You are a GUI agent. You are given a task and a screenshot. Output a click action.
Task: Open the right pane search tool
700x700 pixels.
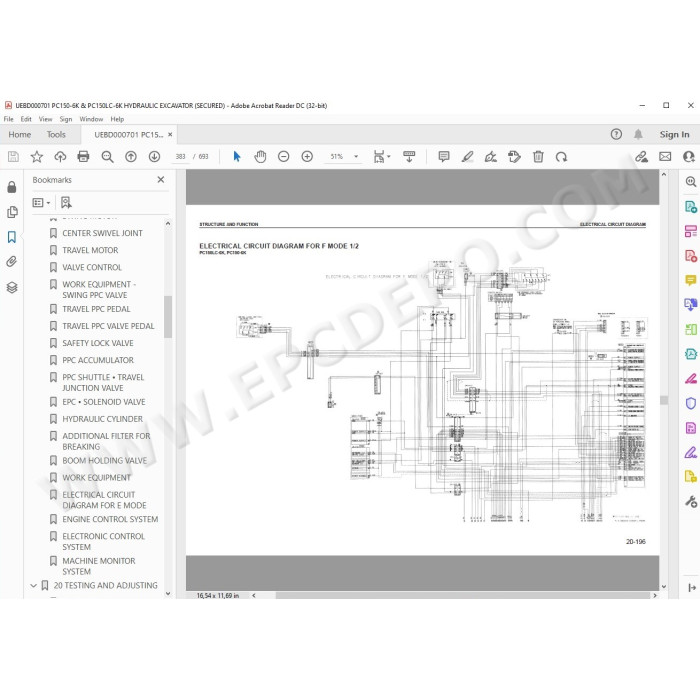coord(691,181)
